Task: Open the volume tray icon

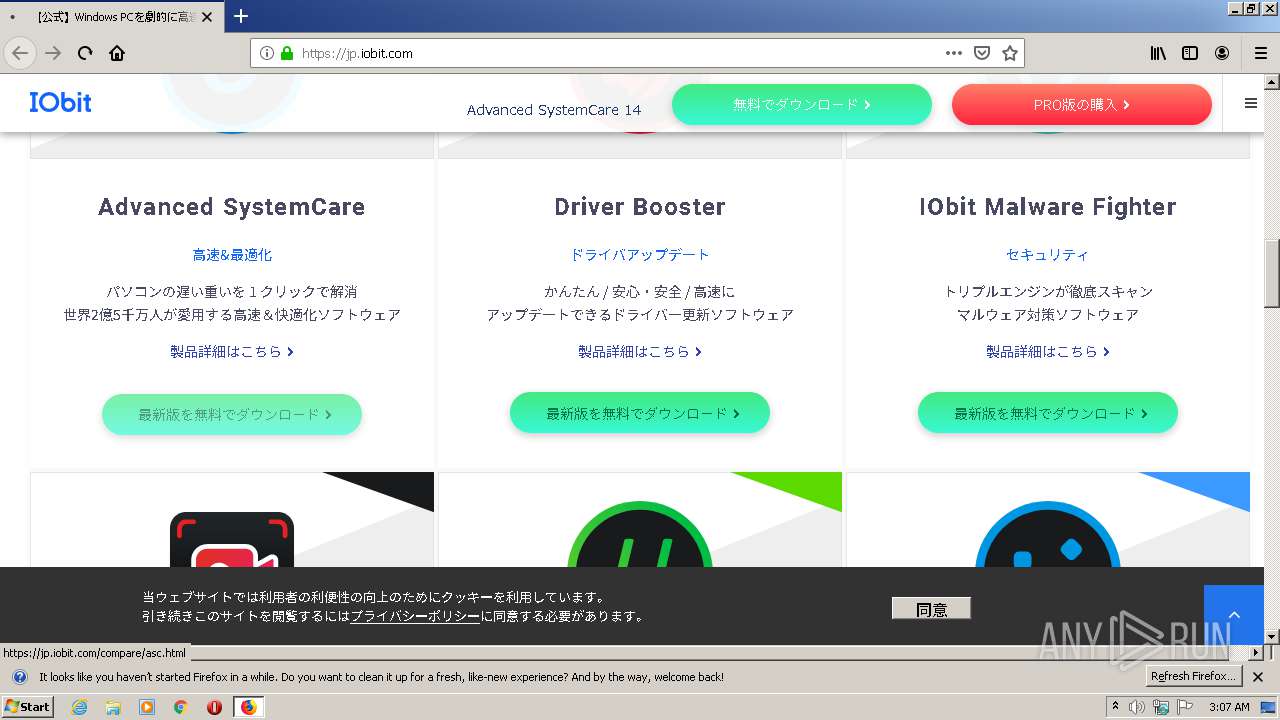Action: coord(1137,707)
